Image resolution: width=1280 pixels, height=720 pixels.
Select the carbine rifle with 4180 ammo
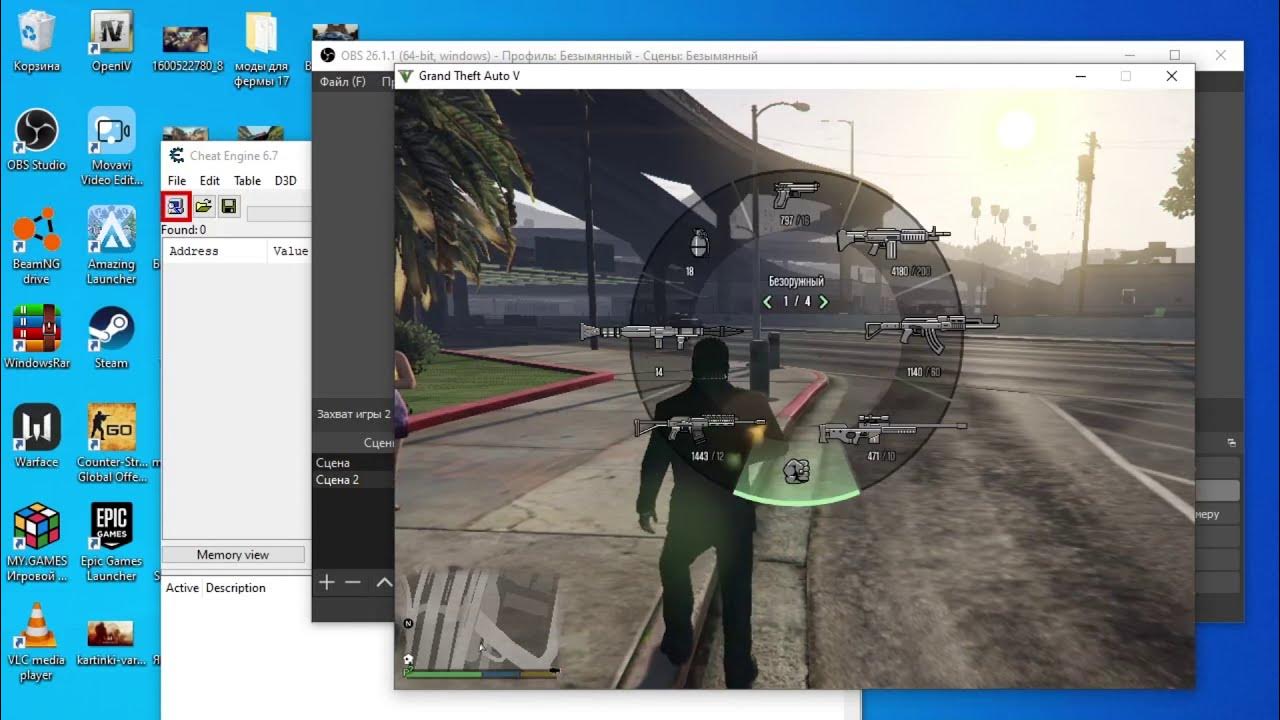tap(893, 241)
